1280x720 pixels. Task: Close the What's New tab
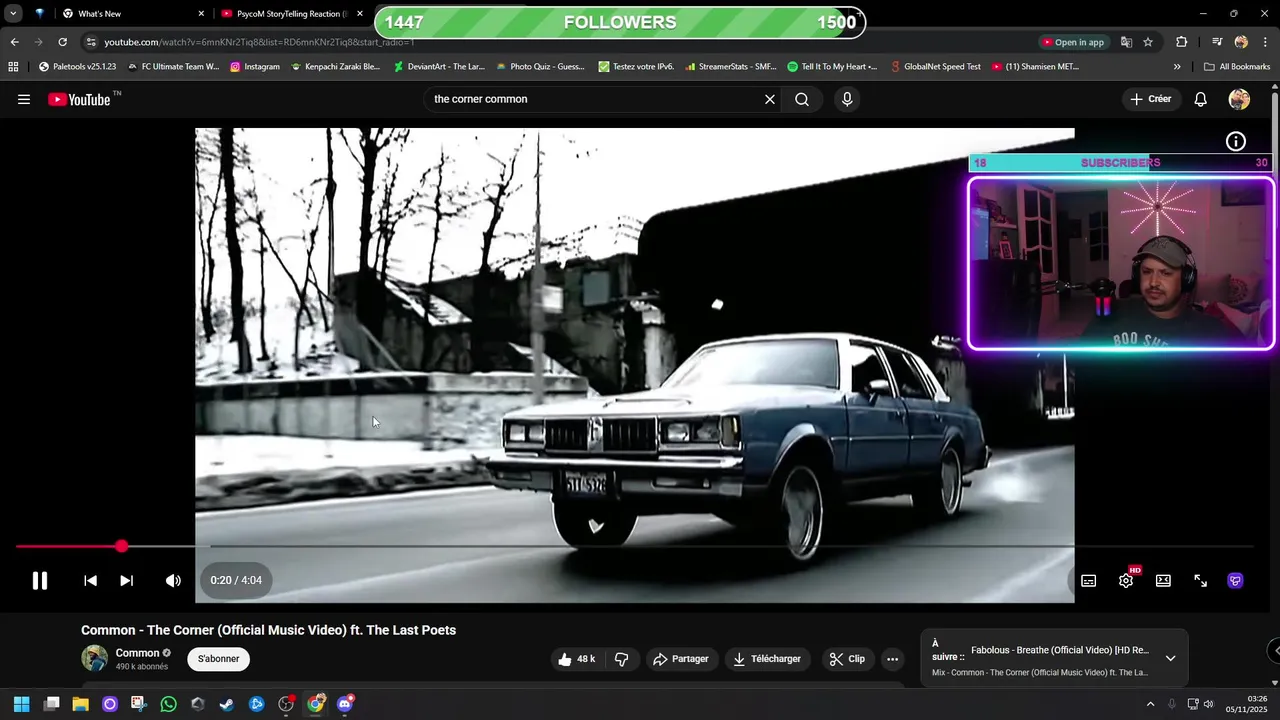coord(201,14)
